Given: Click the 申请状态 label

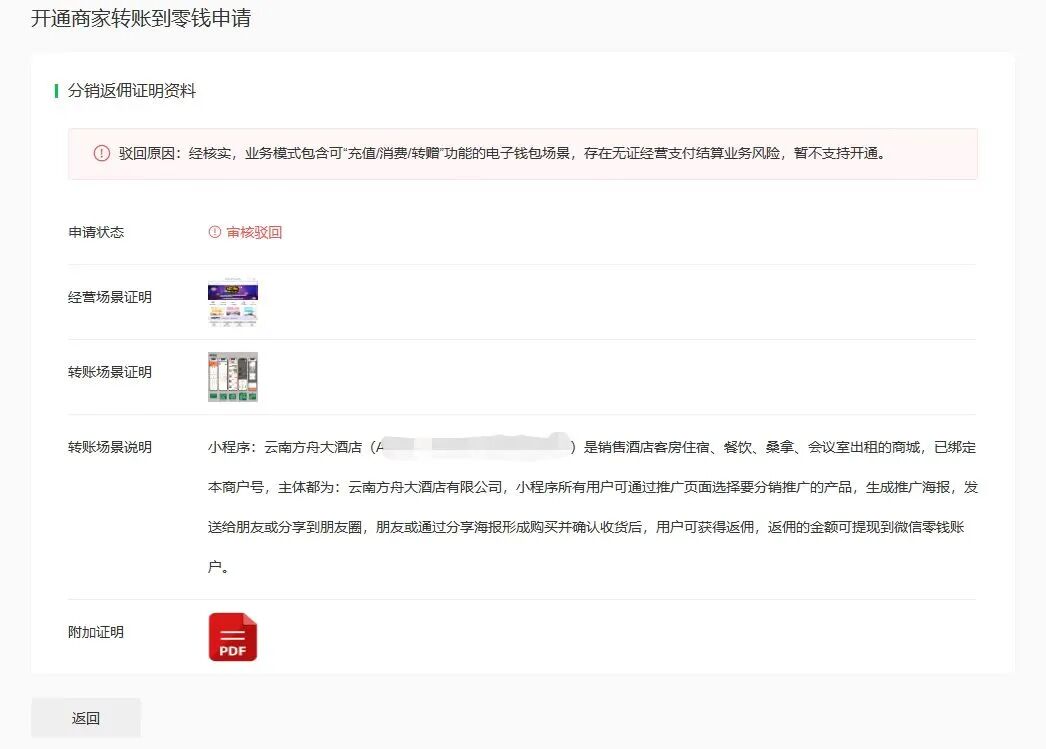Looking at the screenshot, I should (x=96, y=232).
